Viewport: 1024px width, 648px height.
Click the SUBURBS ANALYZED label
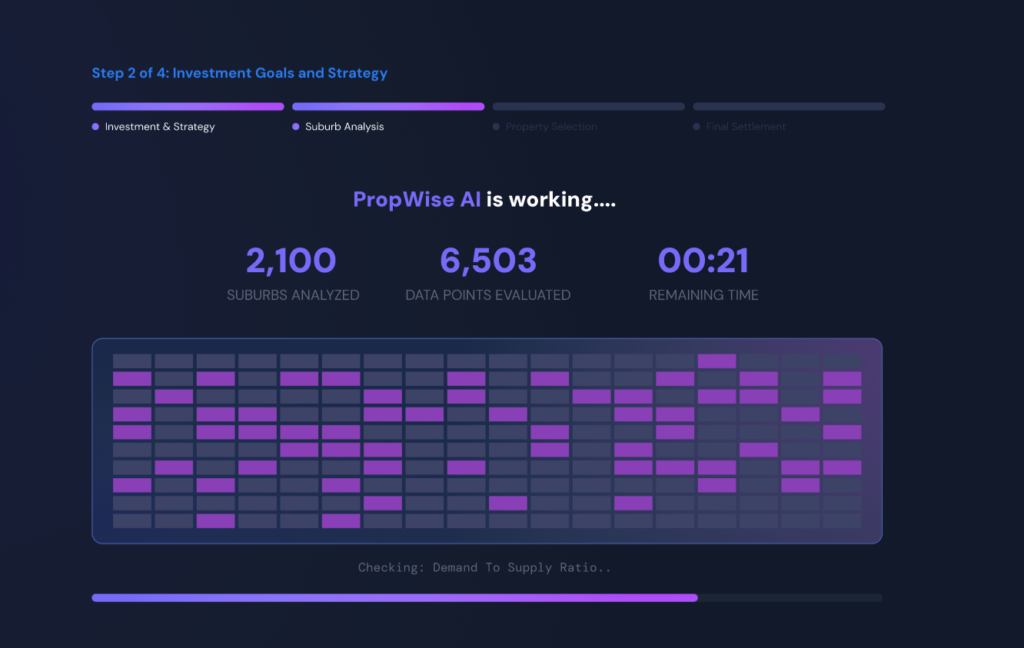coord(293,295)
